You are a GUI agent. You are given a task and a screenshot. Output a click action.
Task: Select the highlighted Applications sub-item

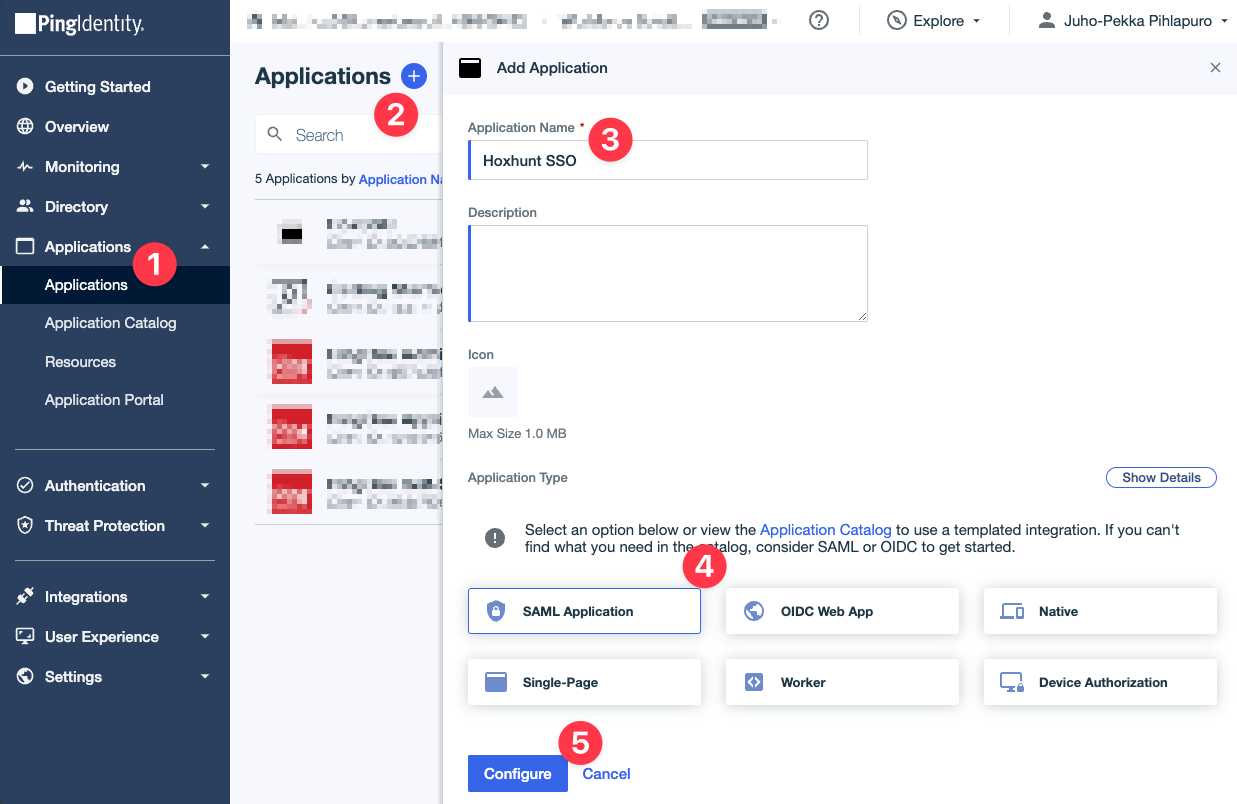click(115, 285)
